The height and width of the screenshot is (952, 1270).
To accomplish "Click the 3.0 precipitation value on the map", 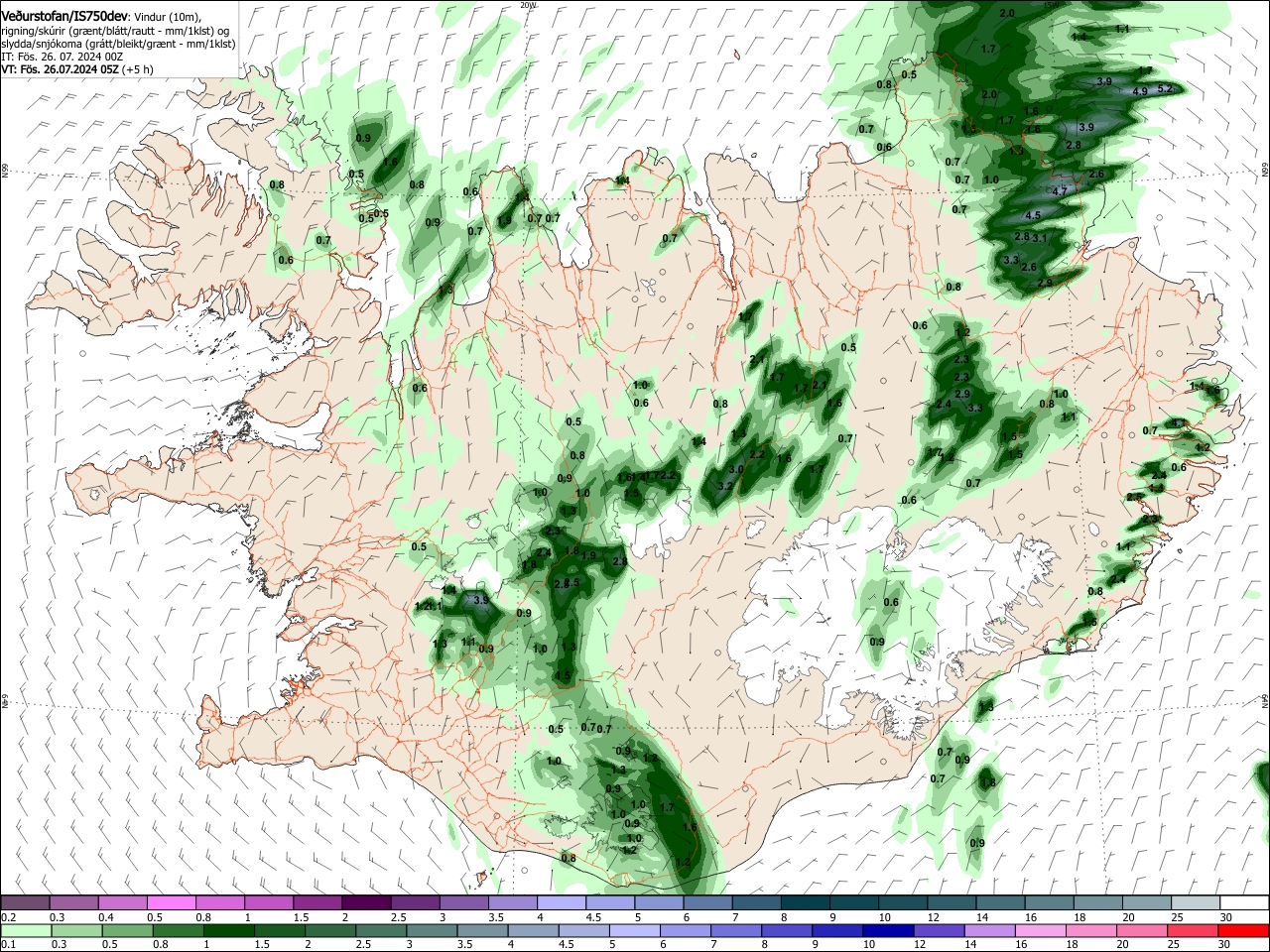I will click(x=736, y=469).
